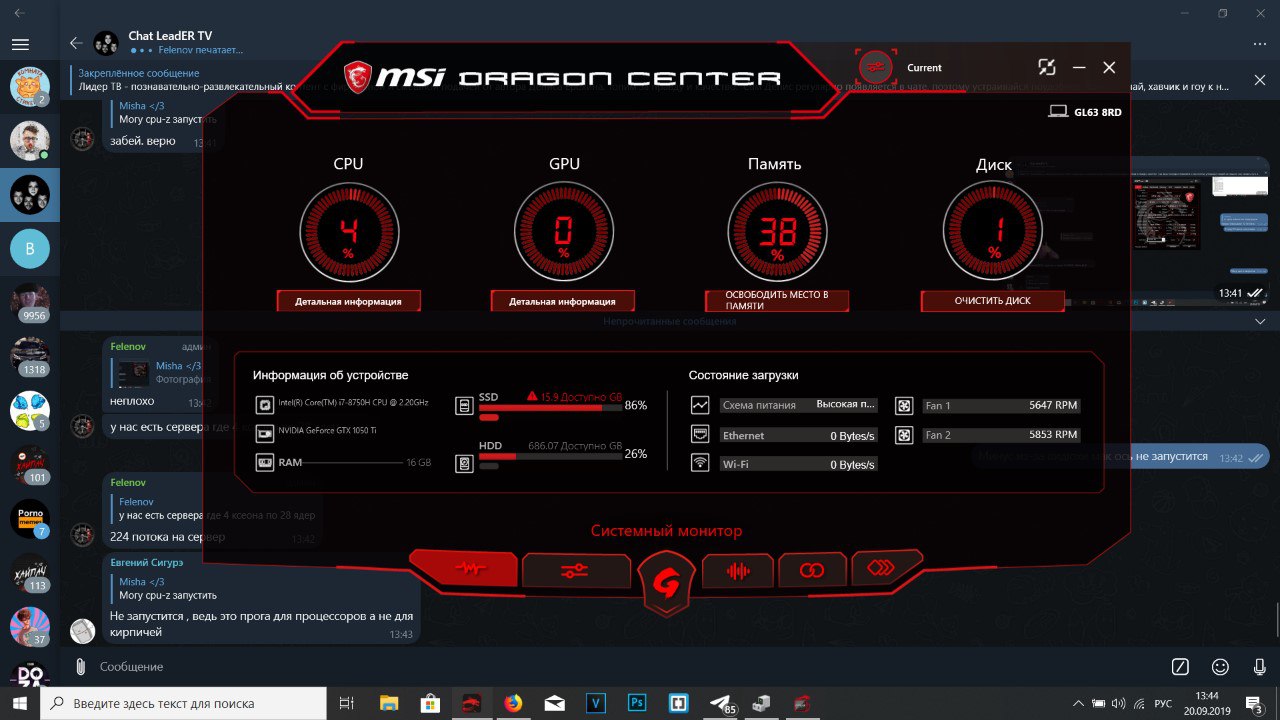1280x720 pixels.
Task: Open the voice/audio waveform tab
Action: point(738,570)
